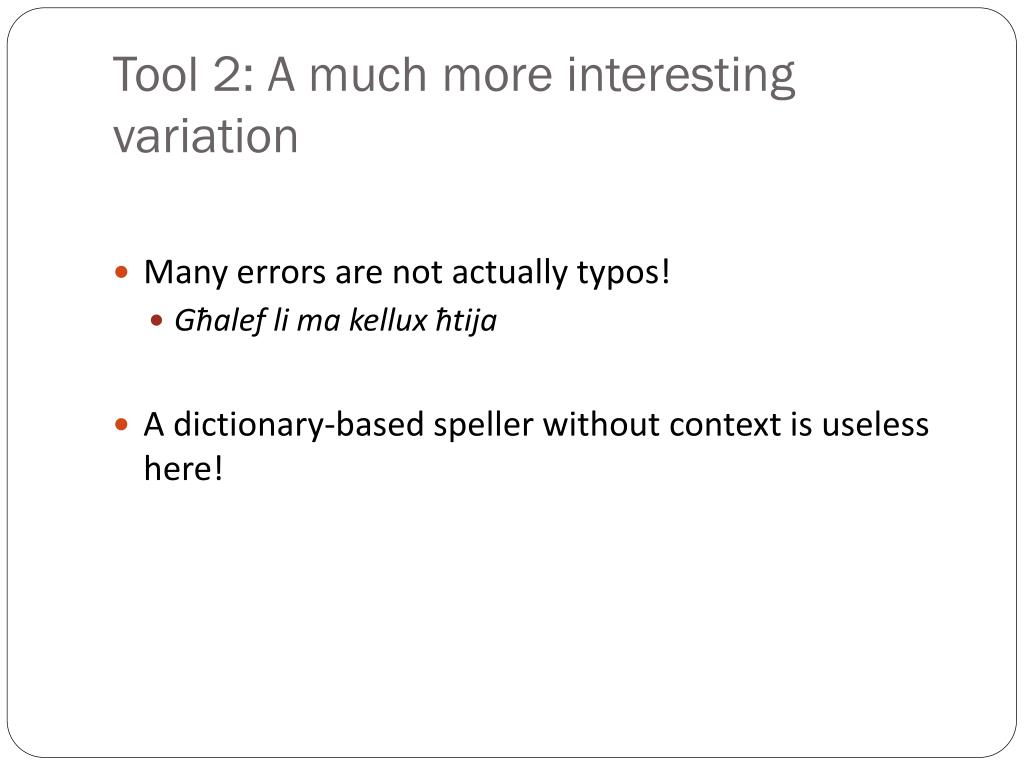Click the word 'dictionary-based' in second bullet
The width and height of the screenshot is (1024, 768).
pos(298,425)
